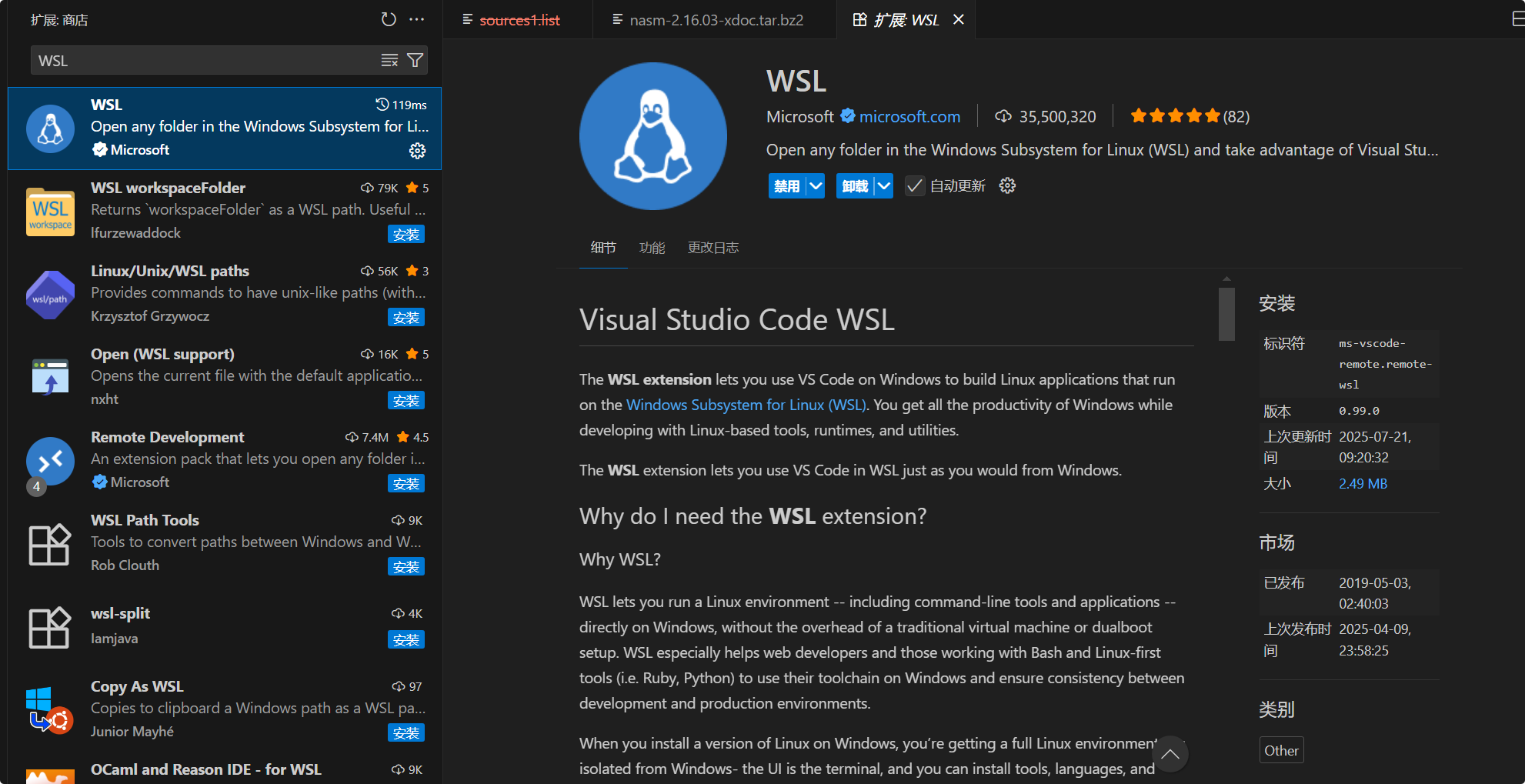Click the WSL penguin extension logo
The image size is (1525, 784).
click(x=653, y=136)
